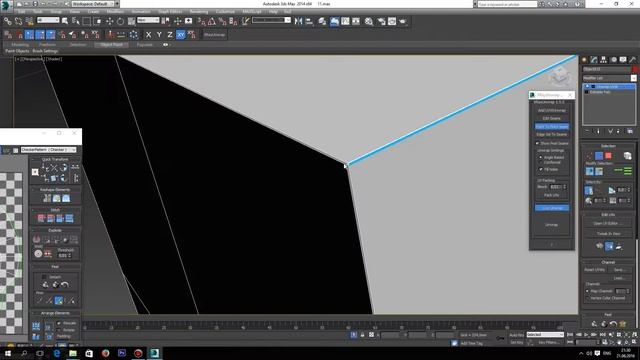Screen dimensions: 640x360
Task: Open the Modifiers menu
Action: click(x=115, y=11)
